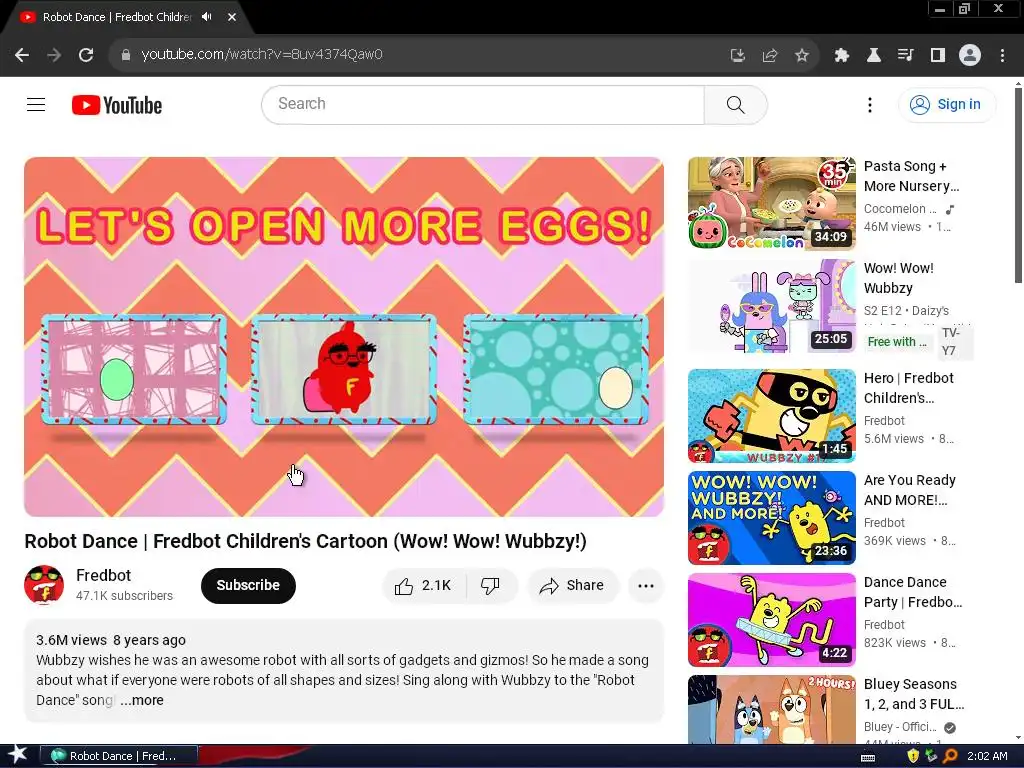Open Pasta Song + More Nursery title

click(x=911, y=176)
